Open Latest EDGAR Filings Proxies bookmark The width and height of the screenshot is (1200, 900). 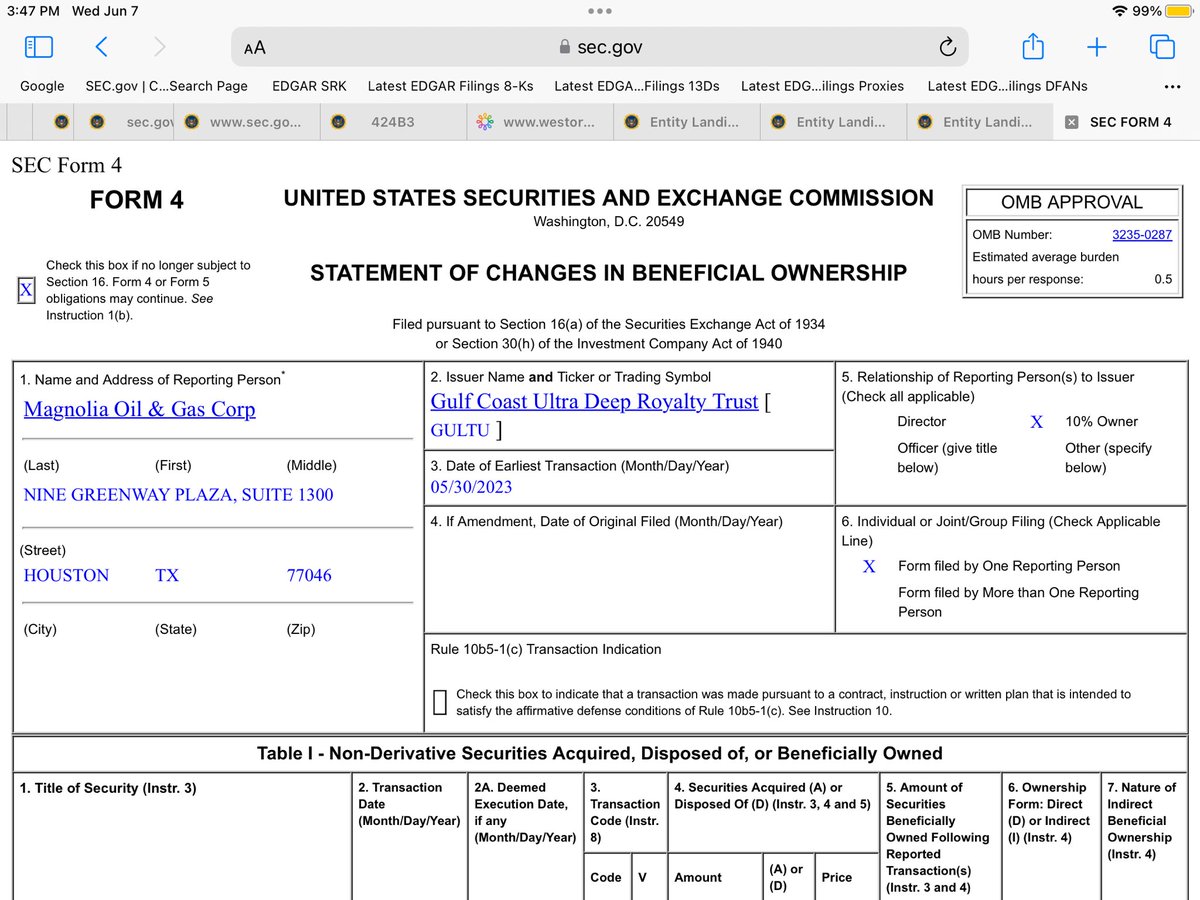coord(822,86)
